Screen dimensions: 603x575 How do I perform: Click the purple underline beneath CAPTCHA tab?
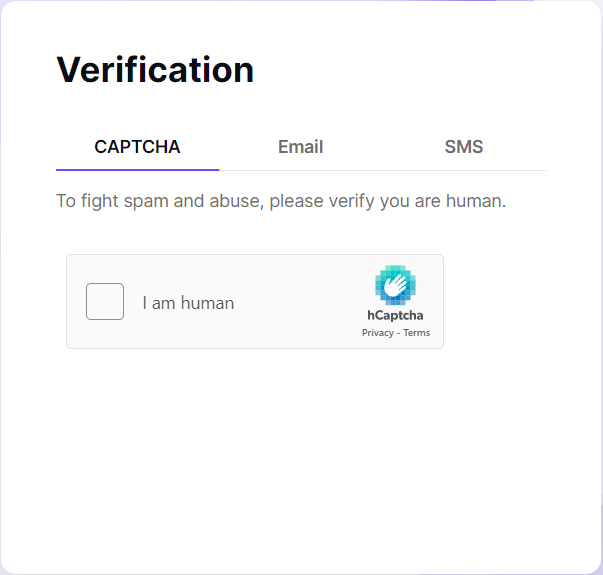(x=137, y=170)
